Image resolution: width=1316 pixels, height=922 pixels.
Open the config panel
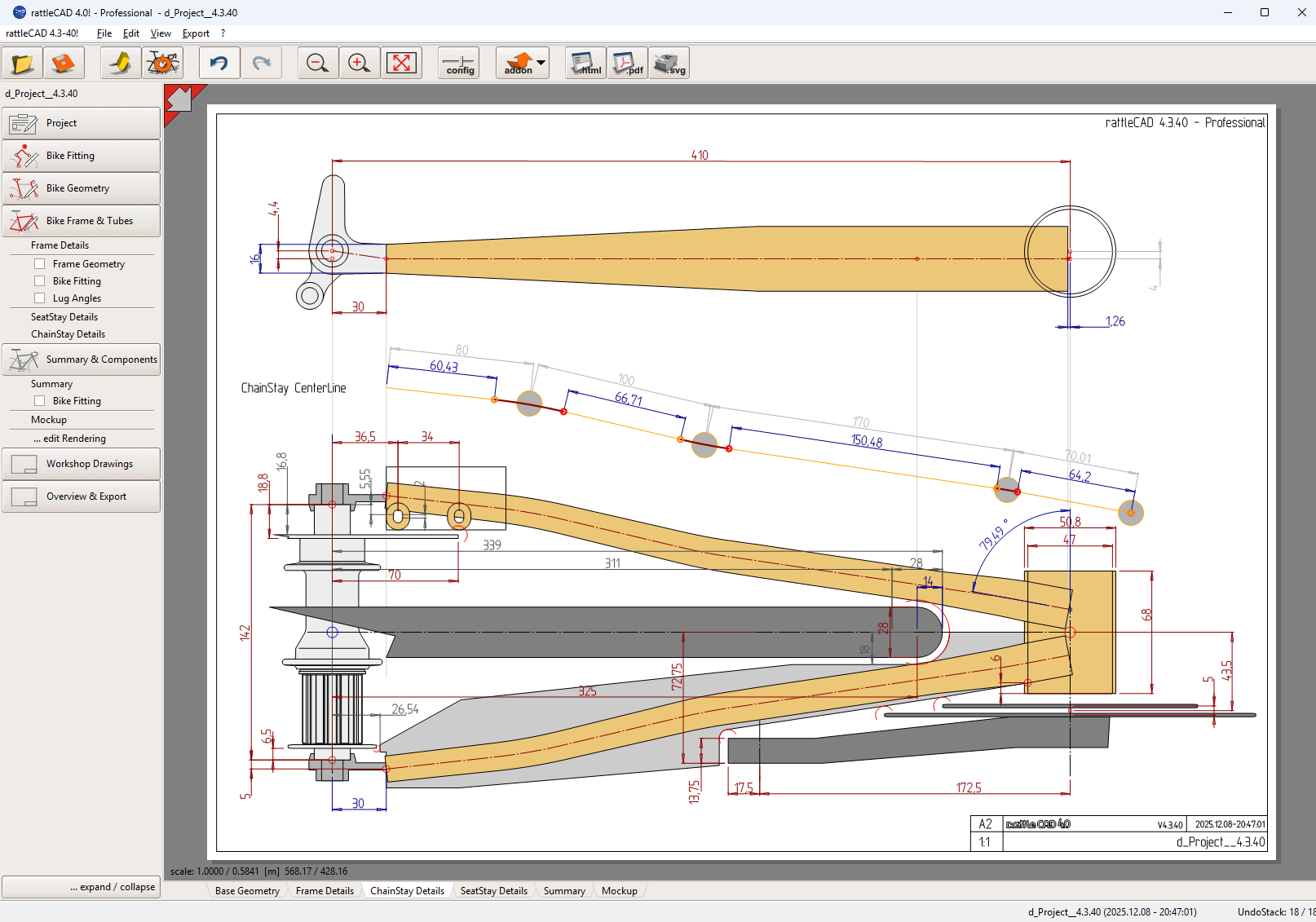[x=459, y=64]
